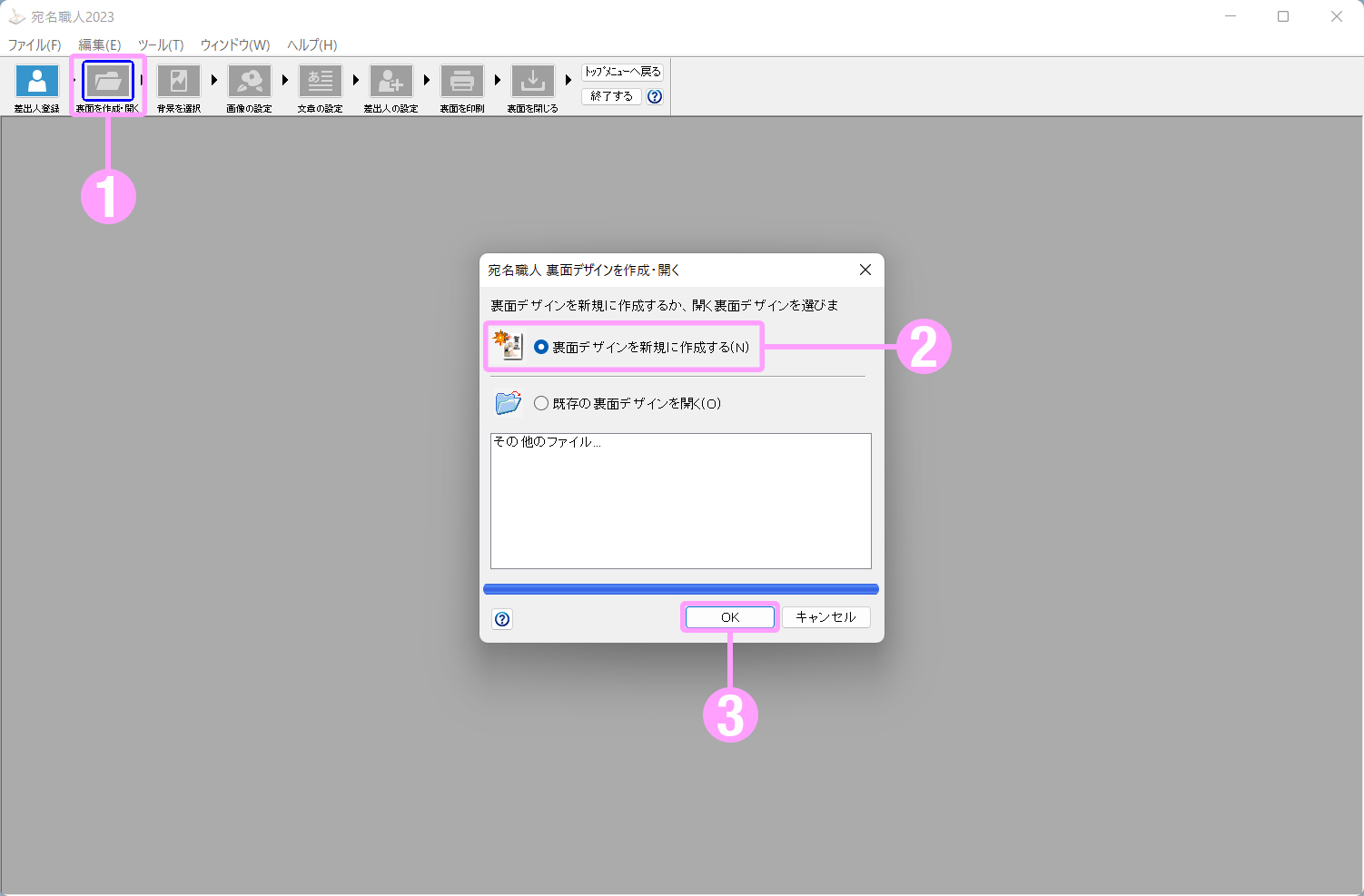Close the 裏面デザインを作成・開く dialog
Image resolution: width=1364 pixels, height=896 pixels.
[x=865, y=270]
